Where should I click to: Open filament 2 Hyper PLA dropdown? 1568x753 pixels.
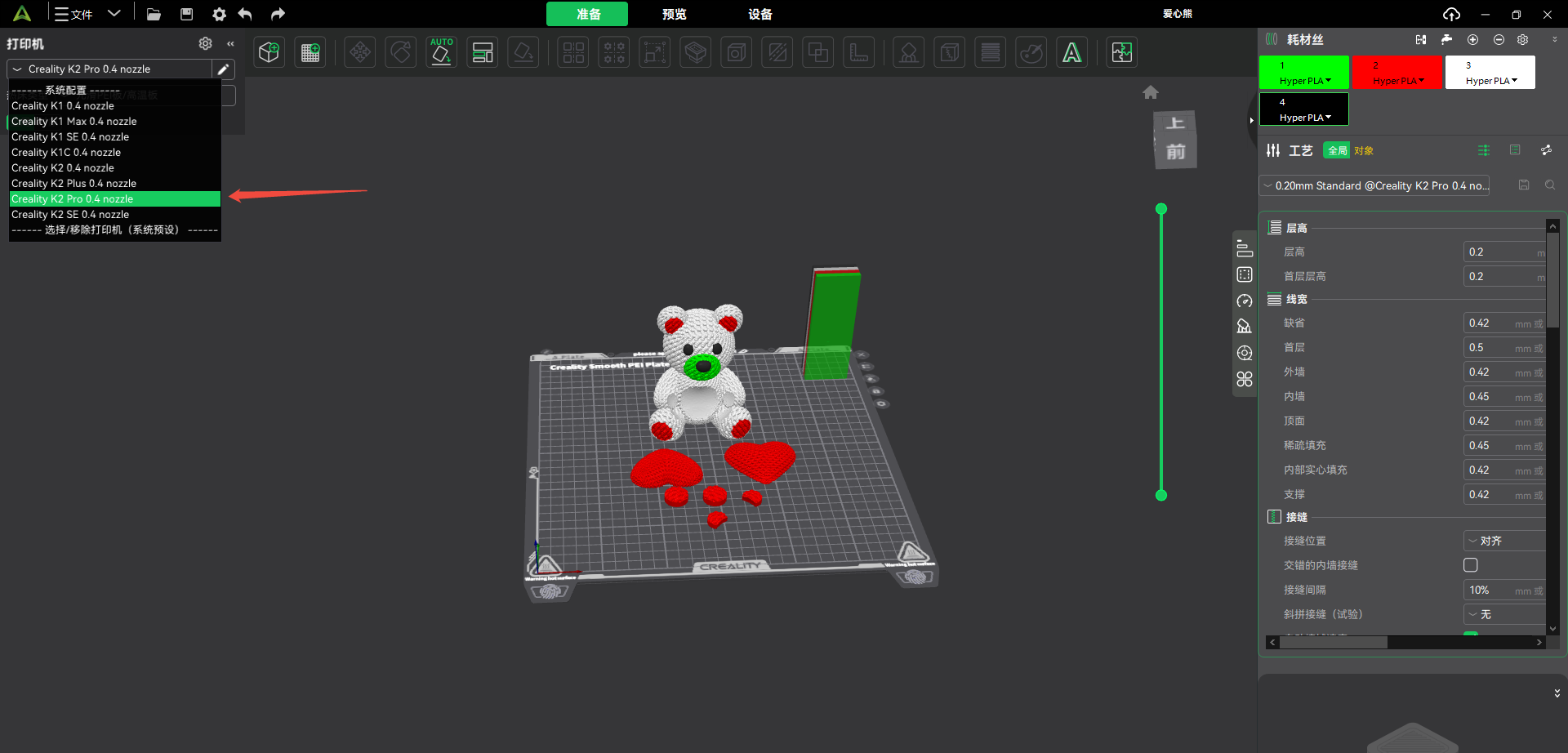(1397, 73)
